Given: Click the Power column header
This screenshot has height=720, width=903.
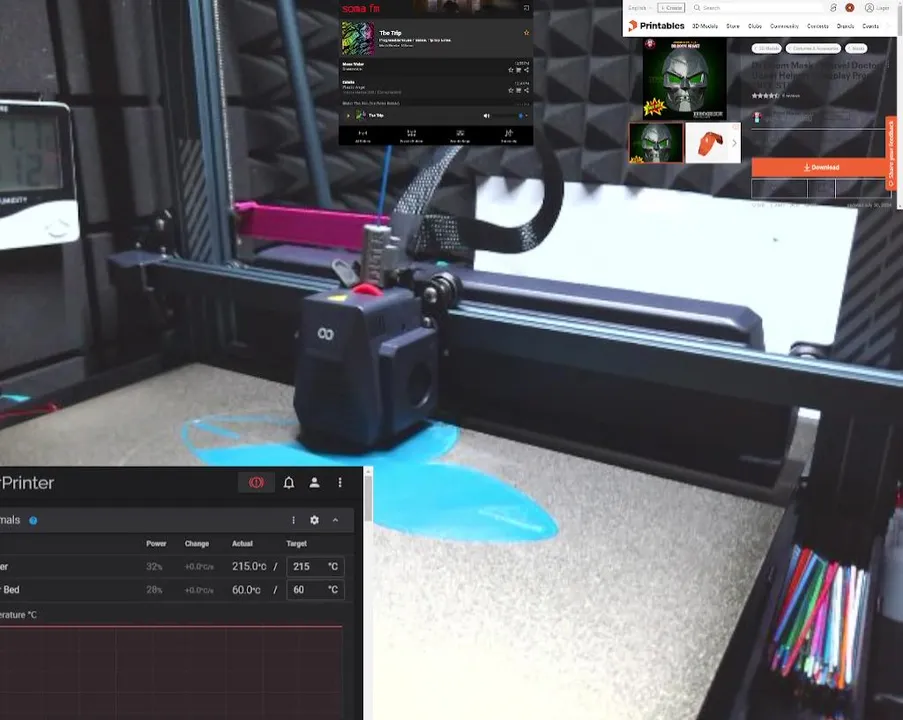Looking at the screenshot, I should pos(156,543).
